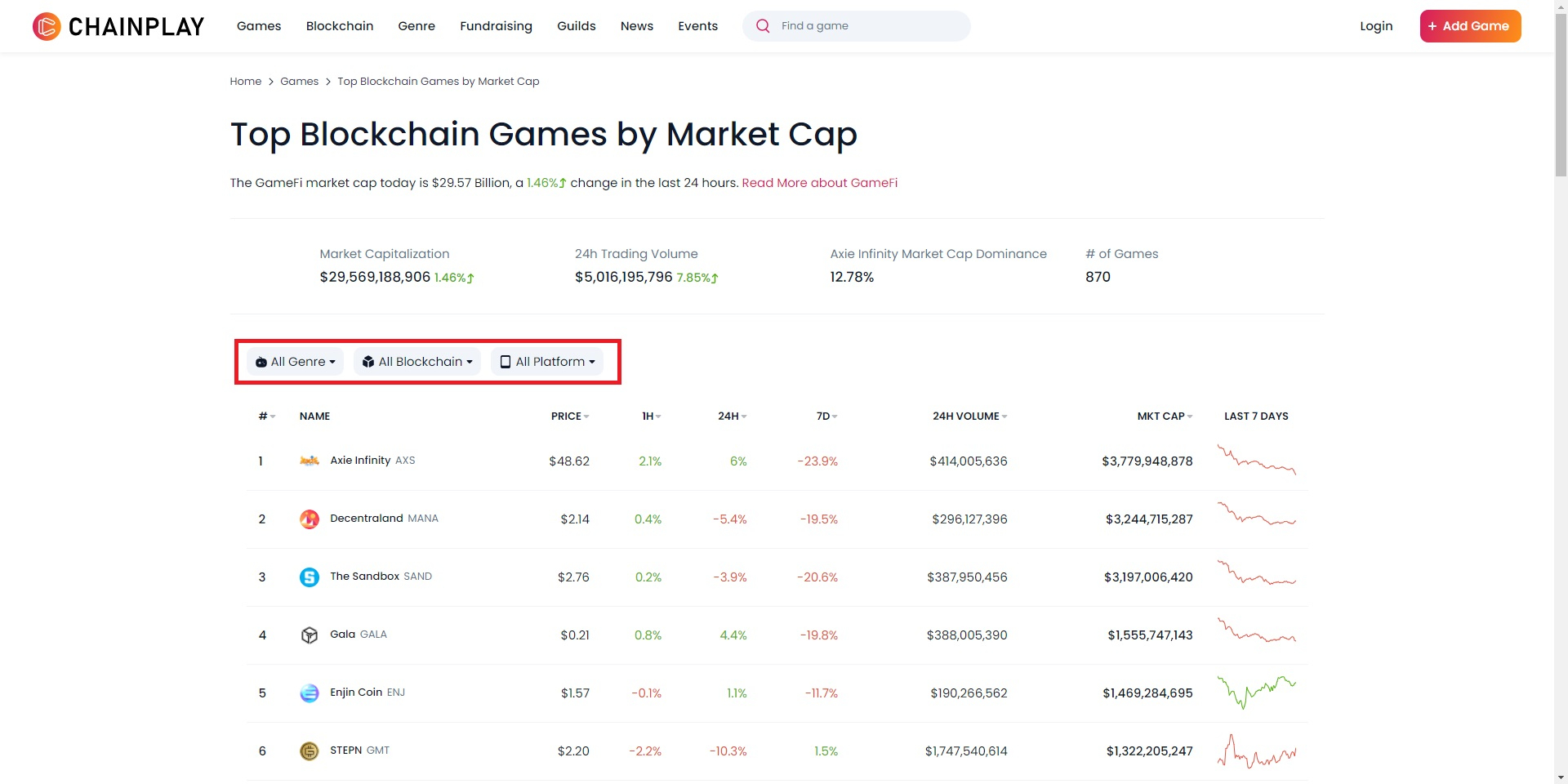Click the STEPN coin icon
This screenshot has height=784, width=1568.
(310, 751)
